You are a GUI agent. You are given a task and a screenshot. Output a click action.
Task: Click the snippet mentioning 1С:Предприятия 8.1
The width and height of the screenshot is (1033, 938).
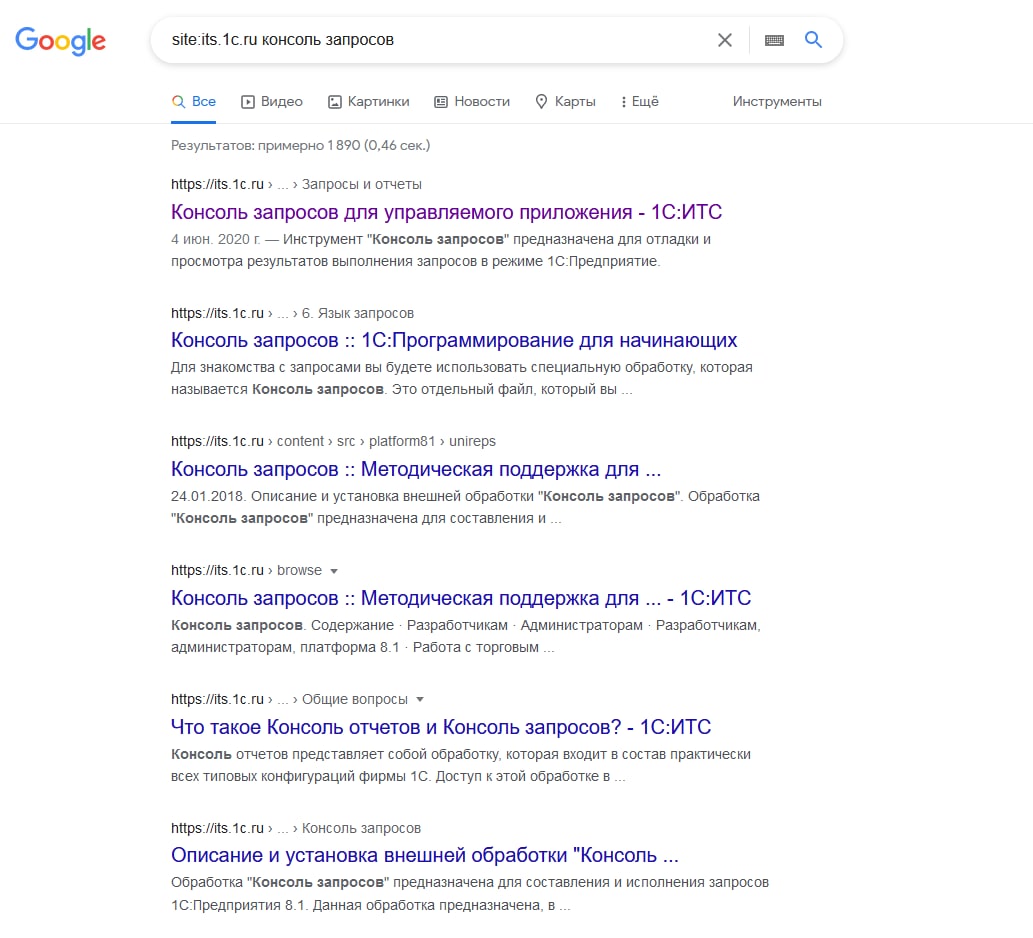coord(470,894)
